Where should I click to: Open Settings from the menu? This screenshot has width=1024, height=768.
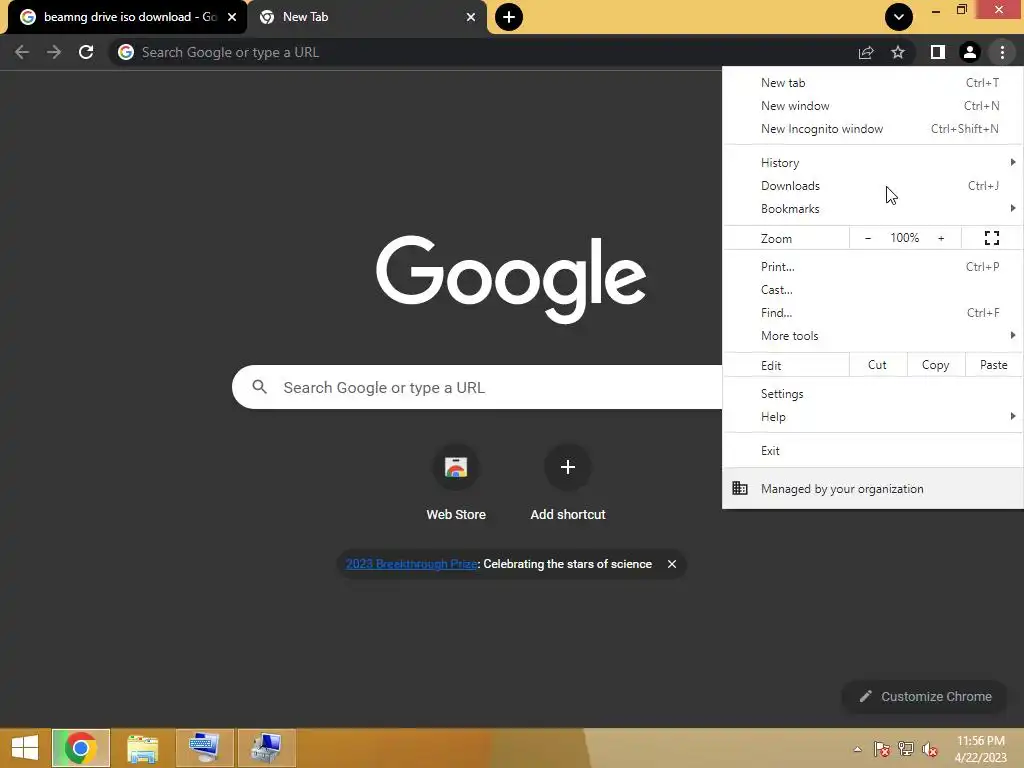[x=872, y=394]
